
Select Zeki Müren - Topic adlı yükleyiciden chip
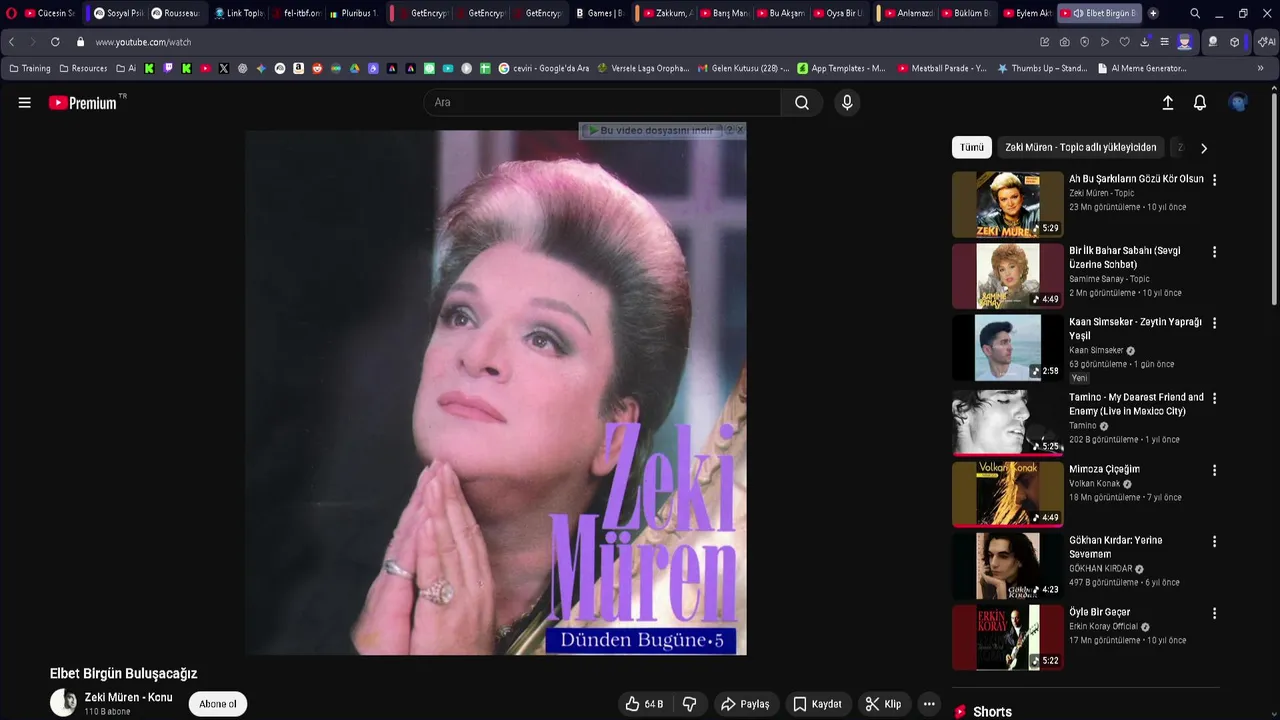tap(1081, 147)
